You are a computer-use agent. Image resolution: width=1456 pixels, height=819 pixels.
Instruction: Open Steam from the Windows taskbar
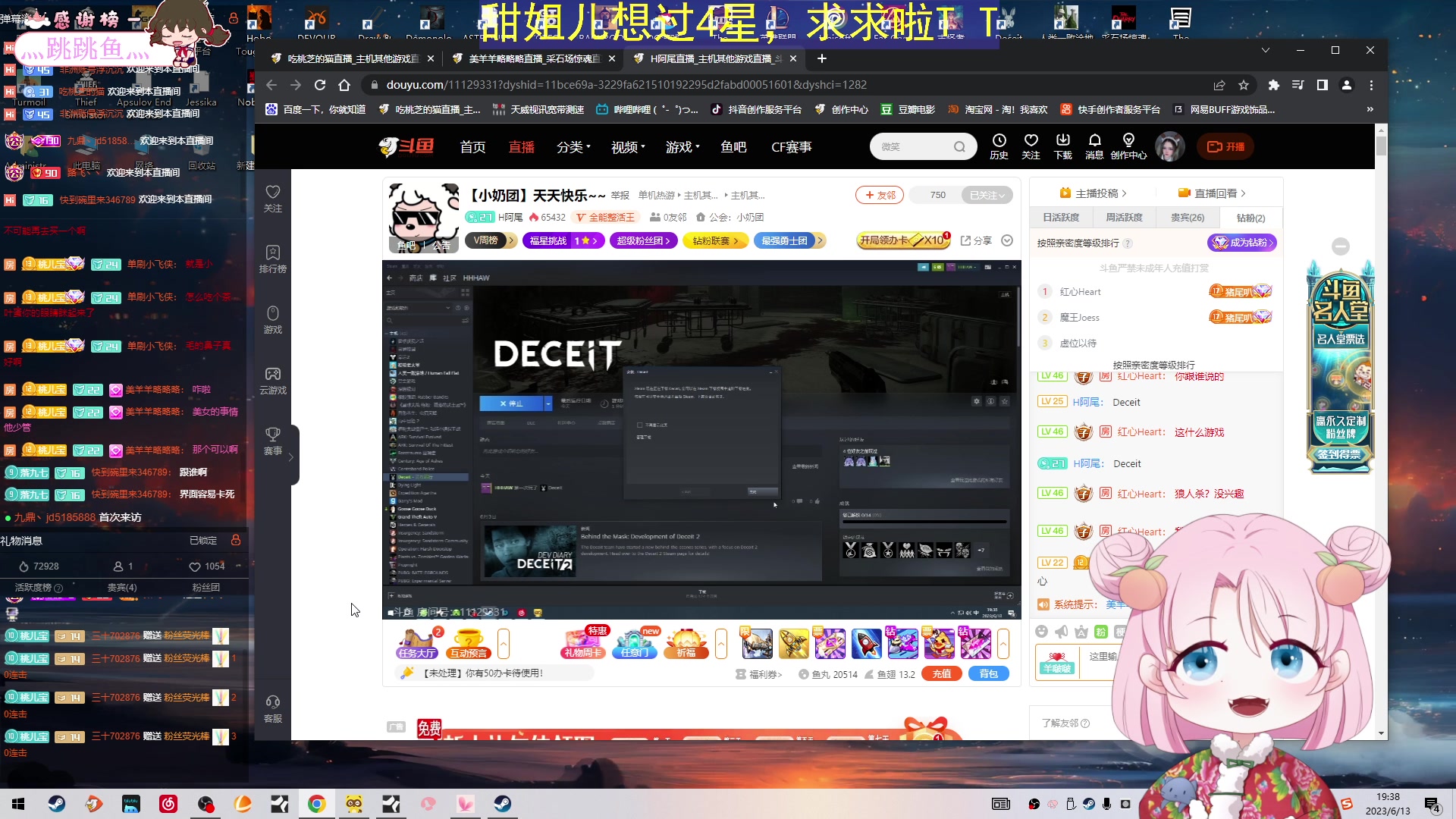57,804
